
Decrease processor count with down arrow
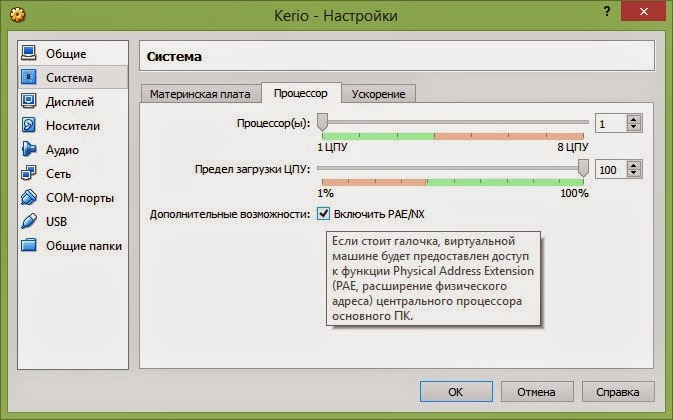pyautogui.click(x=634, y=127)
